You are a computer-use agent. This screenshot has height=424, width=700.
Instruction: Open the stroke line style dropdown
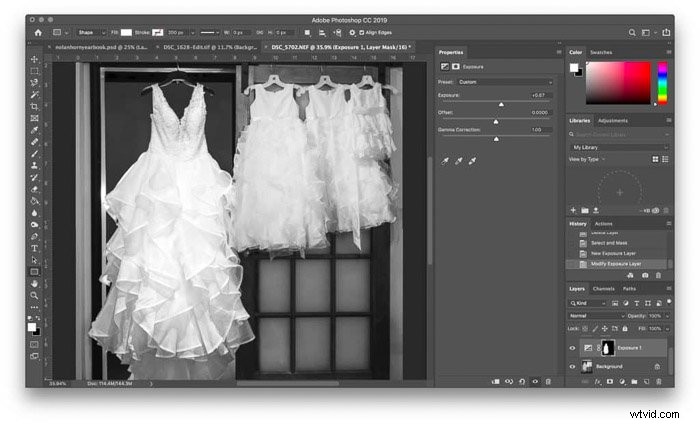tap(209, 33)
